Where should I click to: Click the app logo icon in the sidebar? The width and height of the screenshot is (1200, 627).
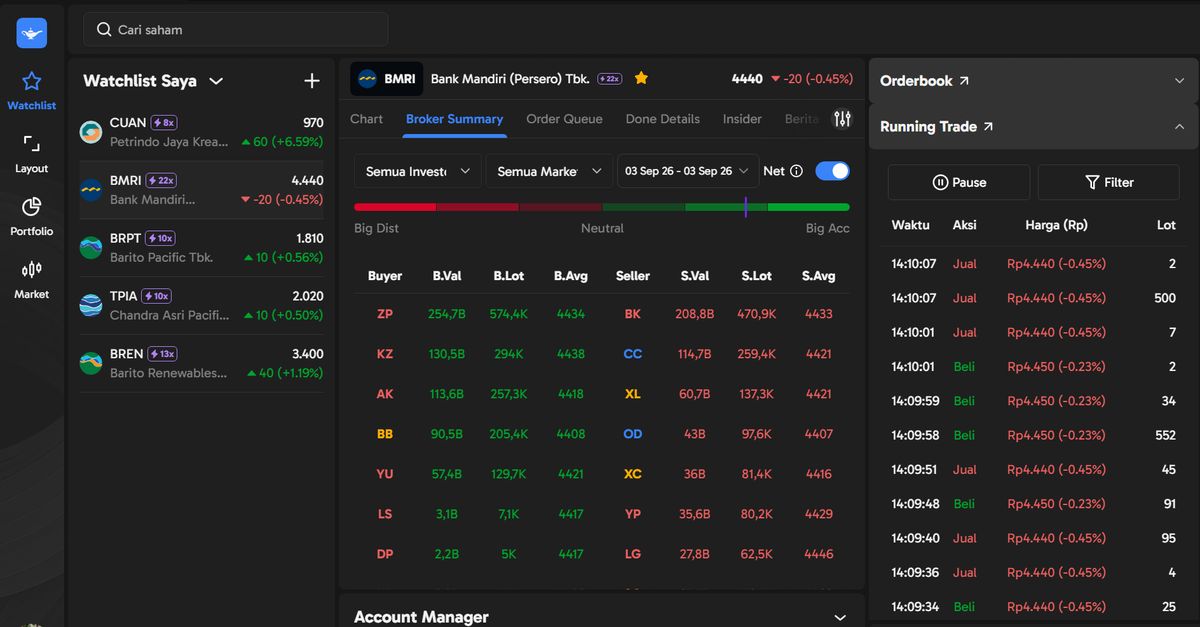(x=31, y=33)
